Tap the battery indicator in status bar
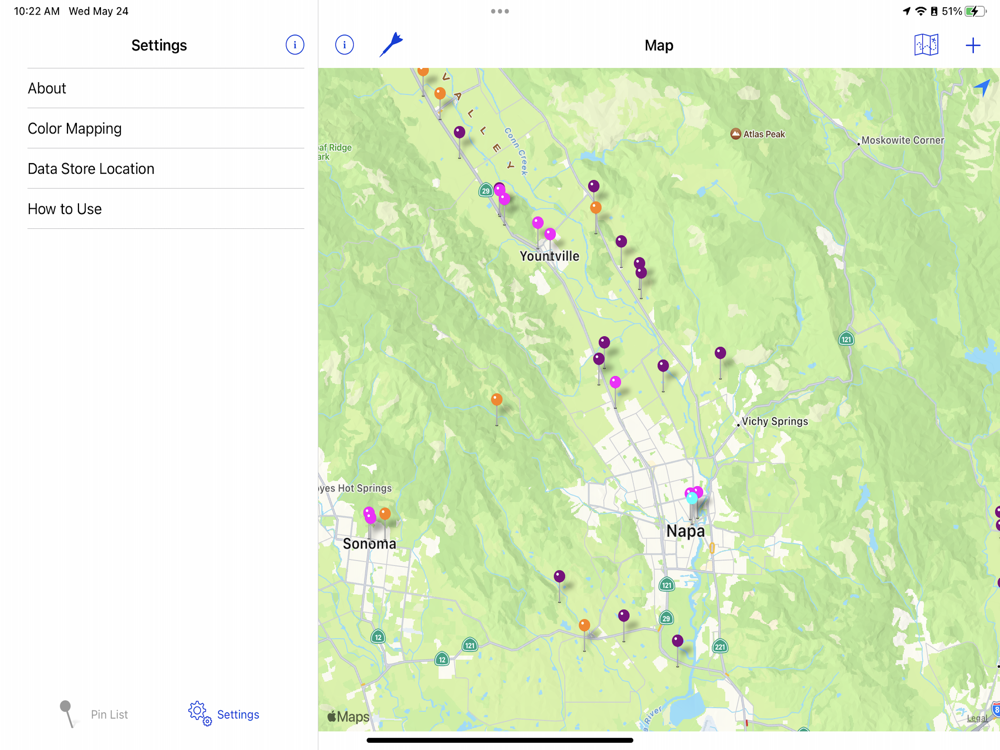Viewport: 1000px width, 750px height. pos(974,11)
